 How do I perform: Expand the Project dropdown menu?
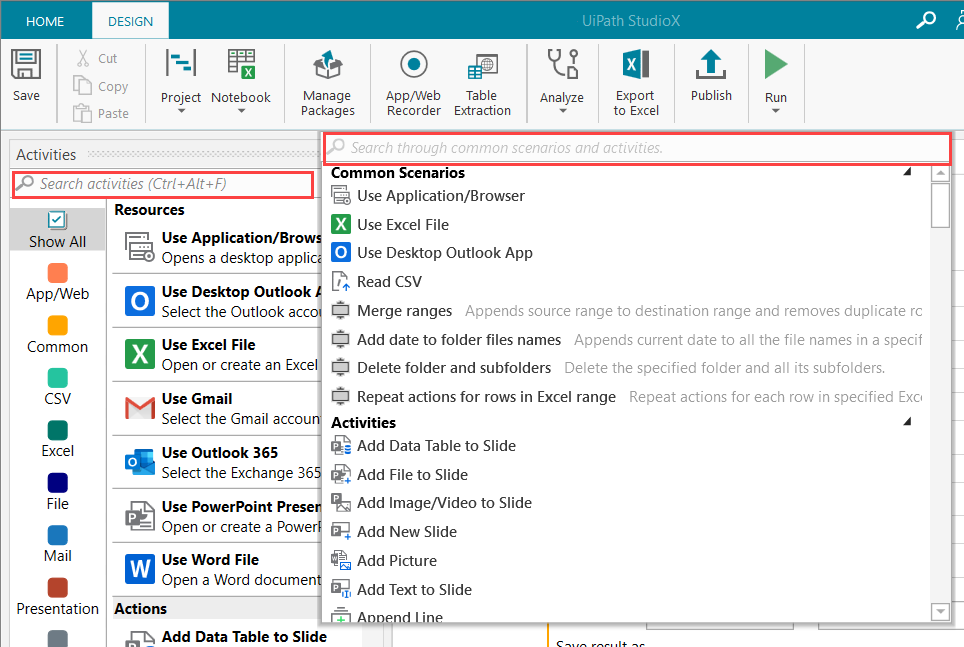pyautogui.click(x=181, y=111)
